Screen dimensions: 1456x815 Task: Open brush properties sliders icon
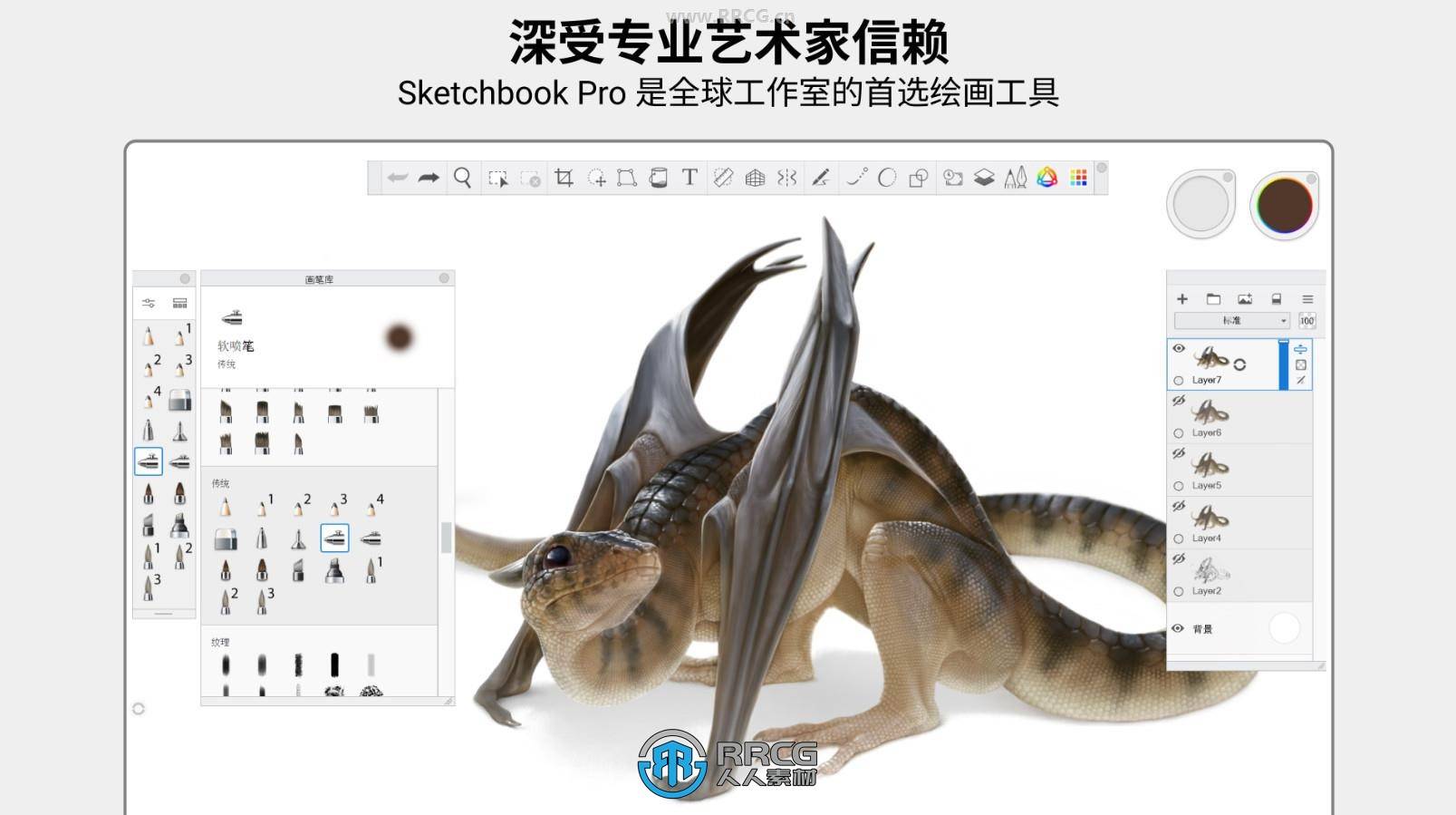point(149,303)
